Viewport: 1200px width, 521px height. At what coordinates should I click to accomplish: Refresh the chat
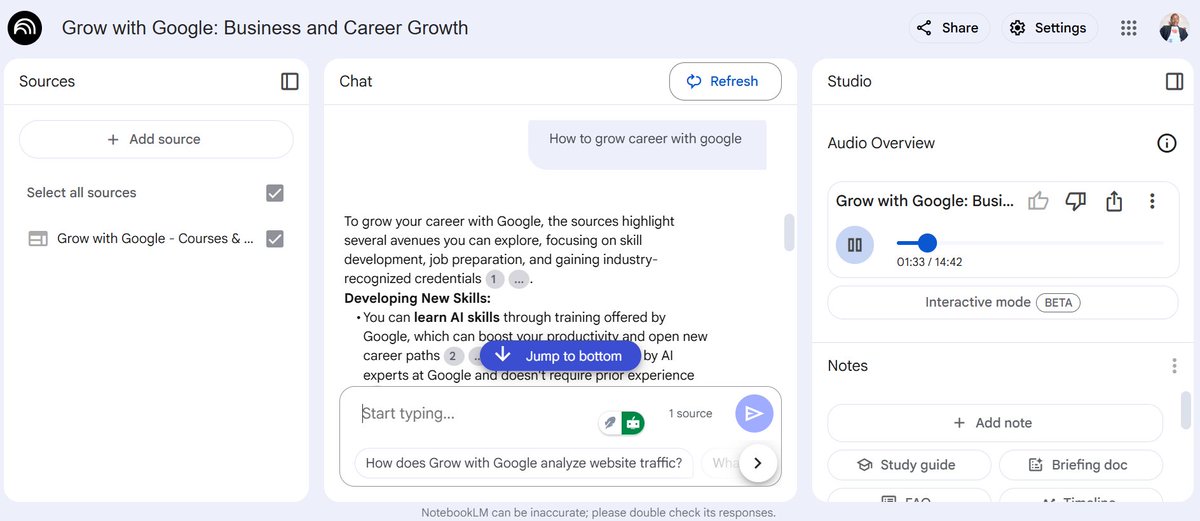(x=725, y=82)
